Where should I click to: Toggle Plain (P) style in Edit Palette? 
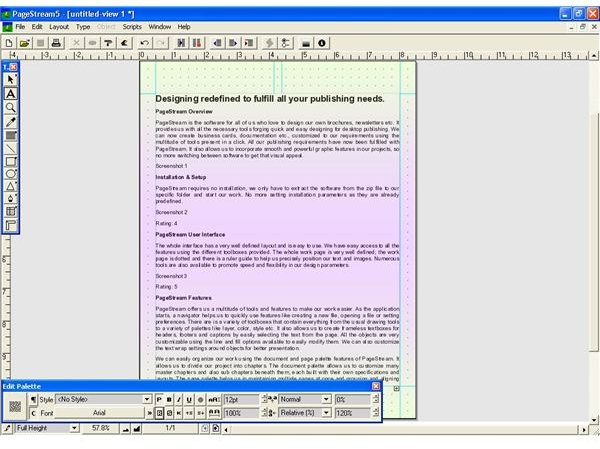pyautogui.click(x=159, y=400)
